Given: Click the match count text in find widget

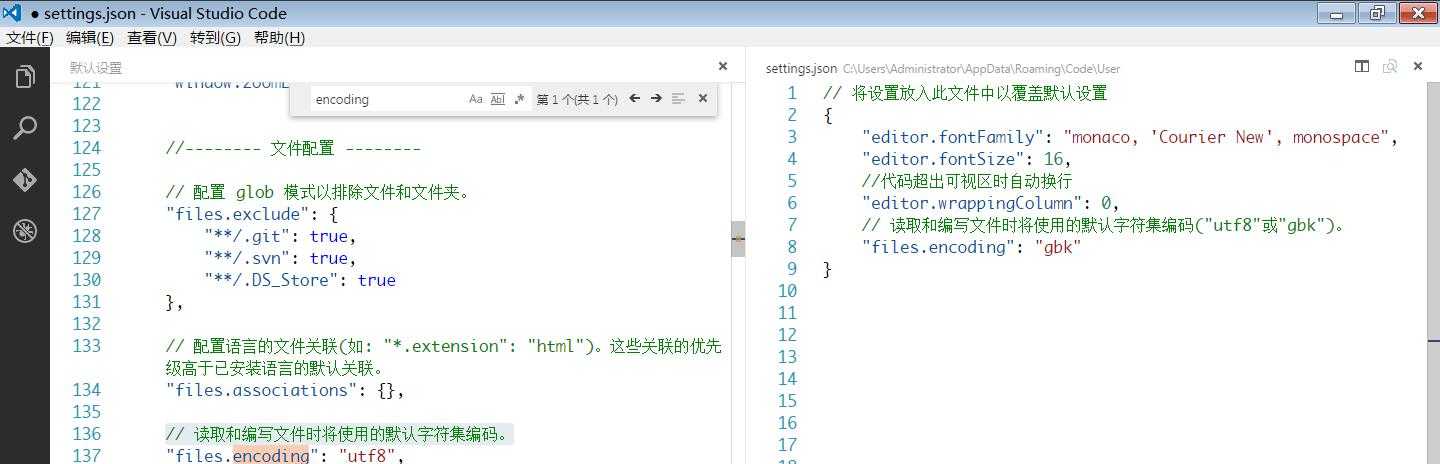Looking at the screenshot, I should pos(577,99).
